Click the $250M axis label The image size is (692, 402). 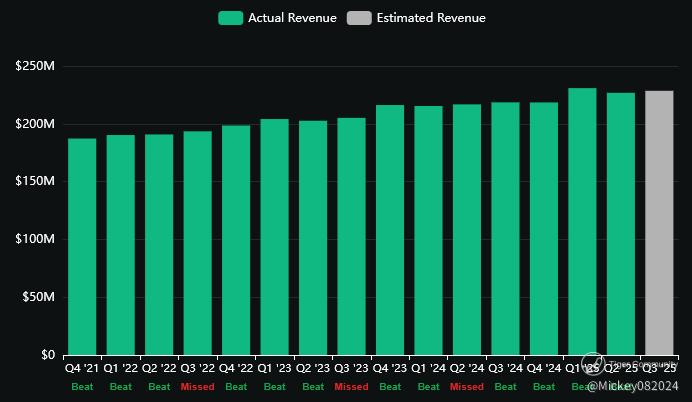35,66
